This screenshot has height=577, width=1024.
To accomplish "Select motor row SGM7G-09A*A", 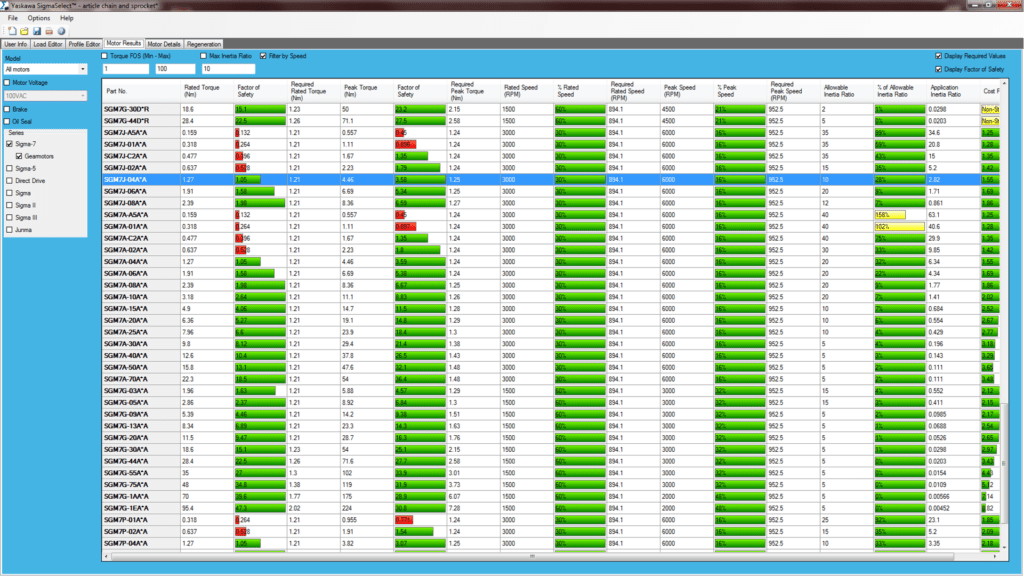I will click(x=552, y=414).
